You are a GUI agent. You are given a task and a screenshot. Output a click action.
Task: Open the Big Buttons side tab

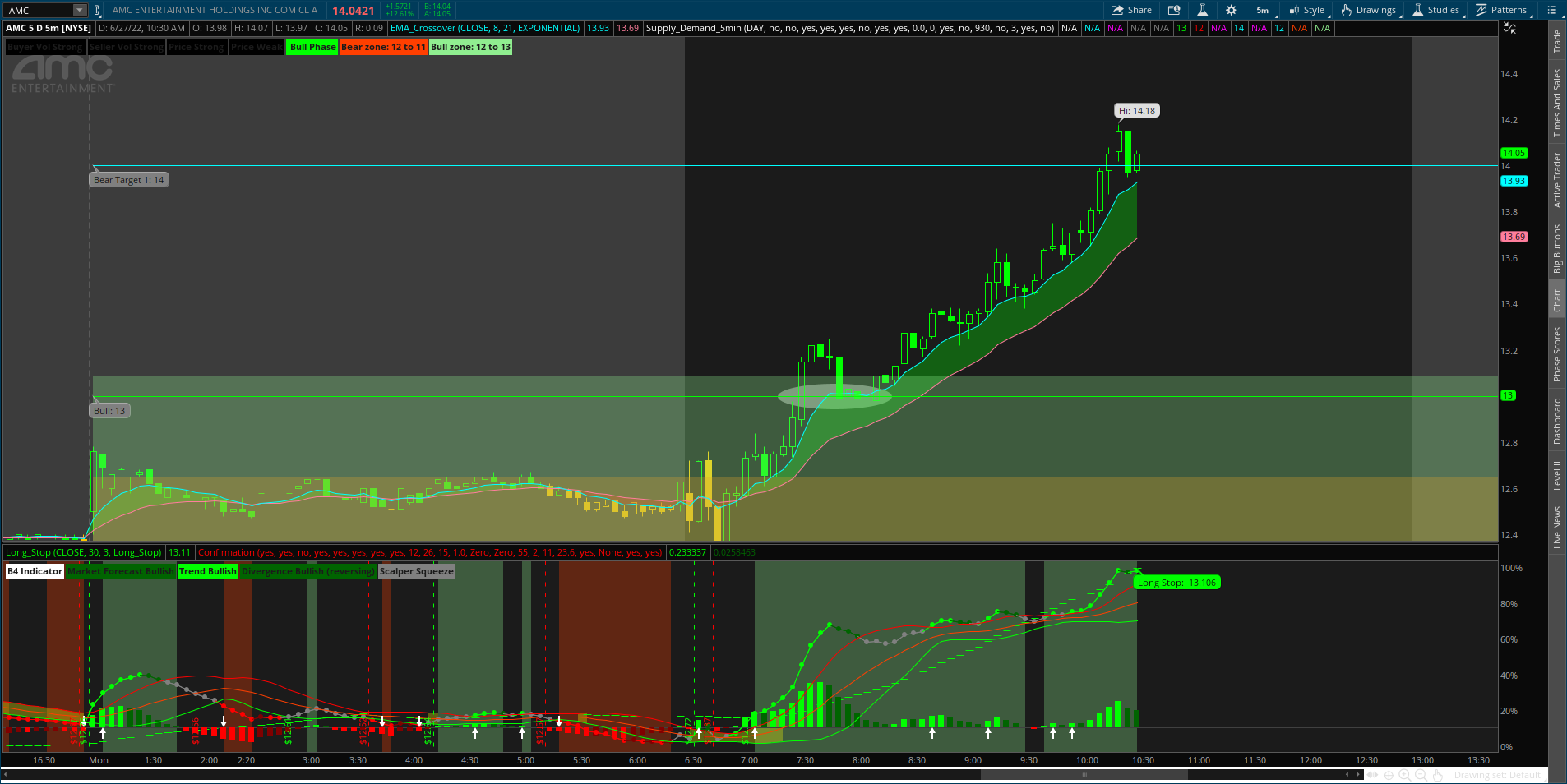1557,249
